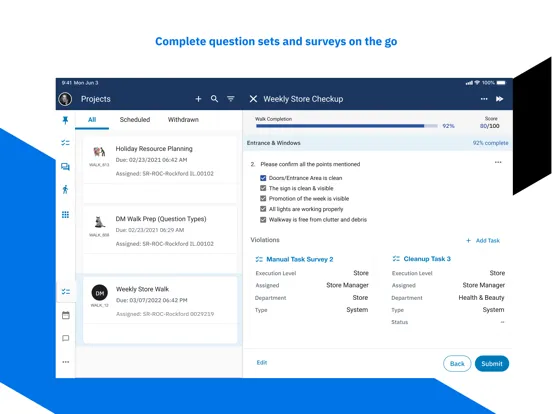Open the walking person icon in sidebar
The width and height of the screenshot is (552, 414).
pyautogui.click(x=65, y=189)
